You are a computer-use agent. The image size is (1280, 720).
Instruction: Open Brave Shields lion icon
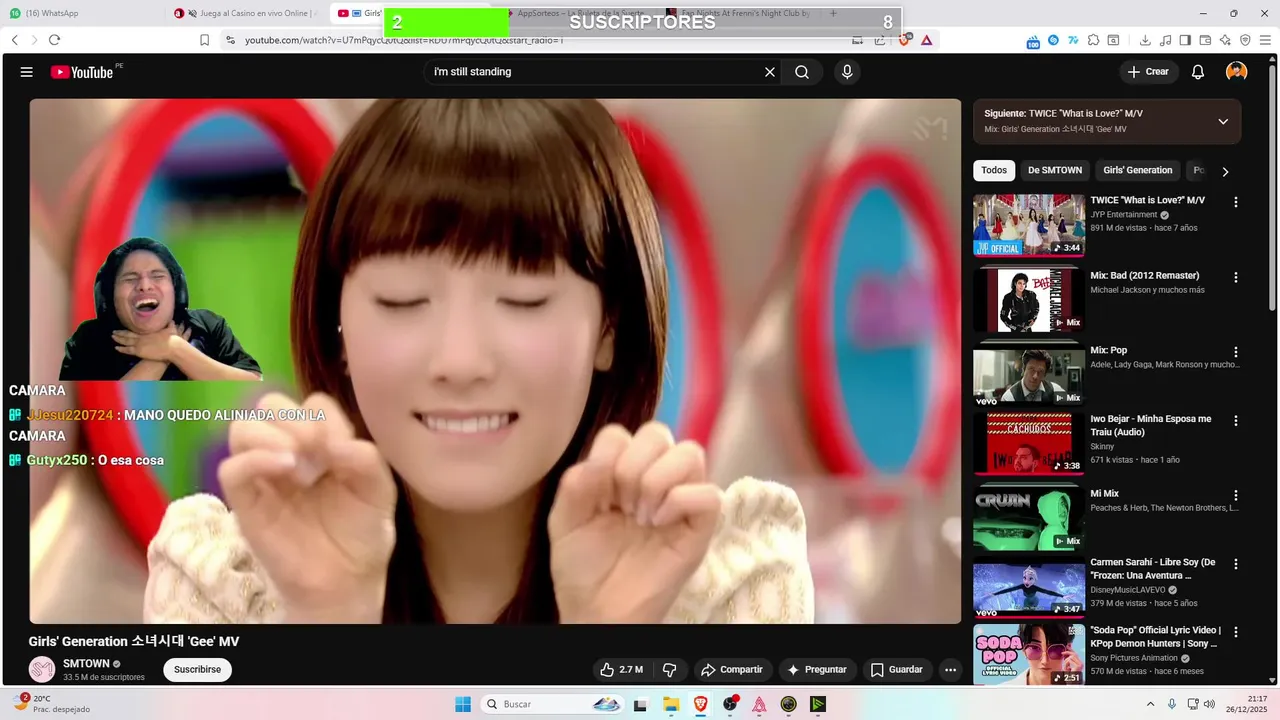pyautogui.click(x=905, y=40)
